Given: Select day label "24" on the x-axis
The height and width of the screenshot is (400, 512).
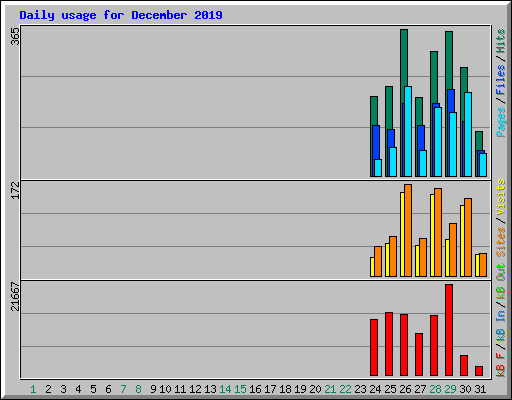Looking at the screenshot, I should pyautogui.click(x=375, y=389).
